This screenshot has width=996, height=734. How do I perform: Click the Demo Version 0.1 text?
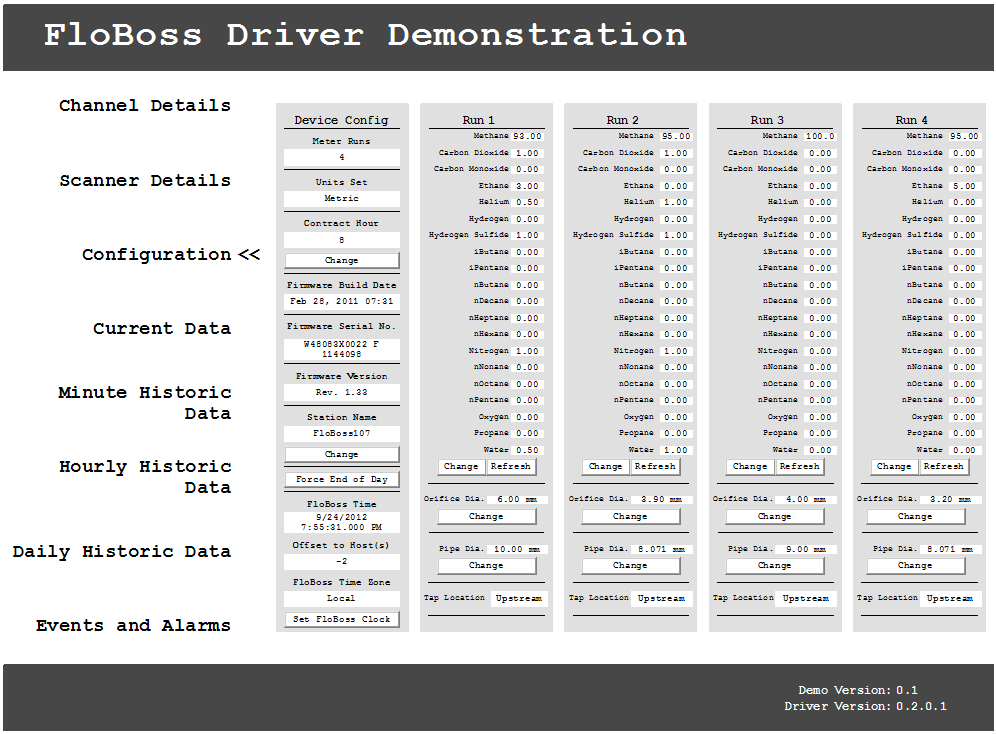point(858,690)
